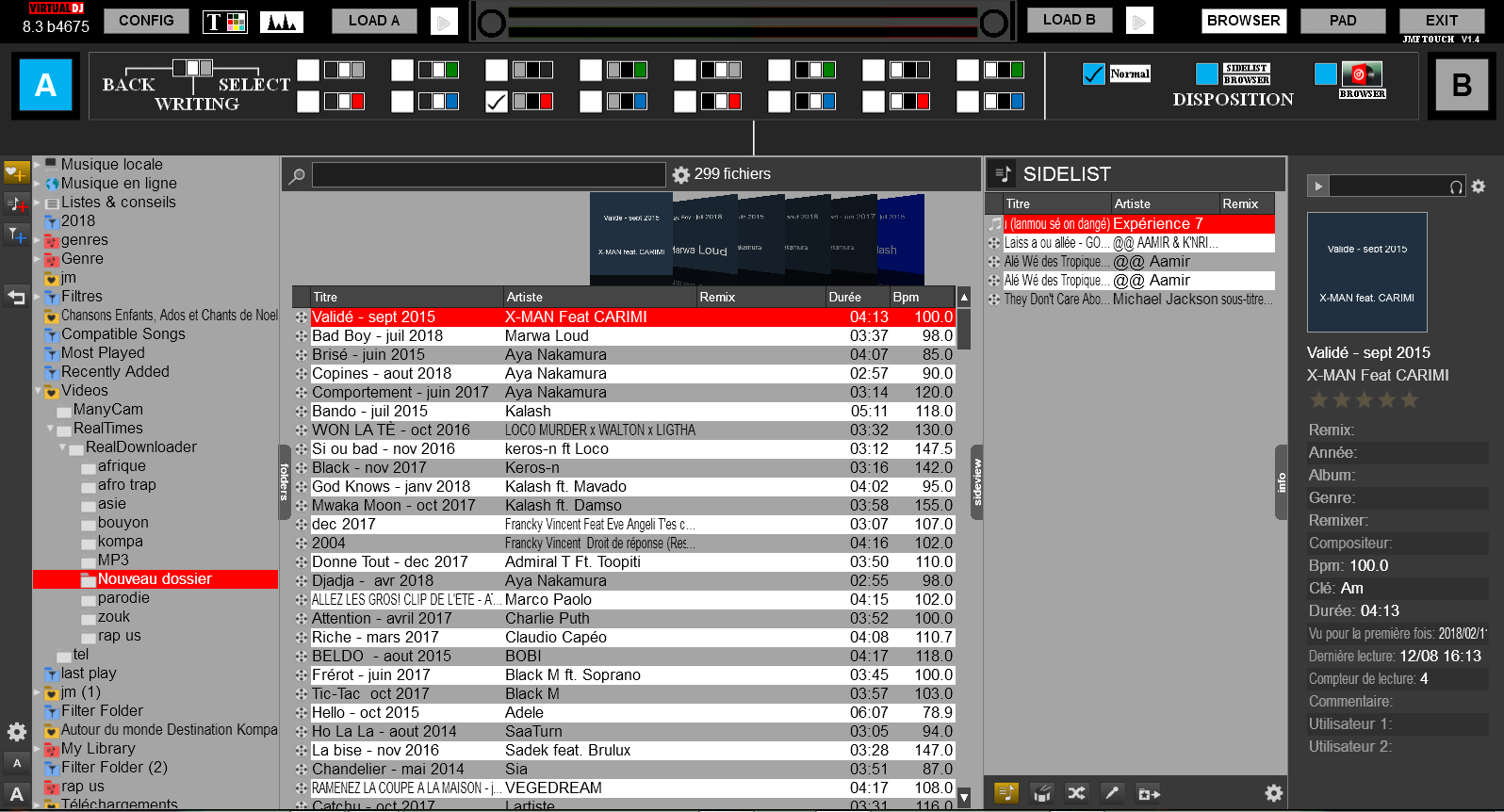Click the EXIT button
This screenshot has height=812, width=1504.
click(1442, 21)
